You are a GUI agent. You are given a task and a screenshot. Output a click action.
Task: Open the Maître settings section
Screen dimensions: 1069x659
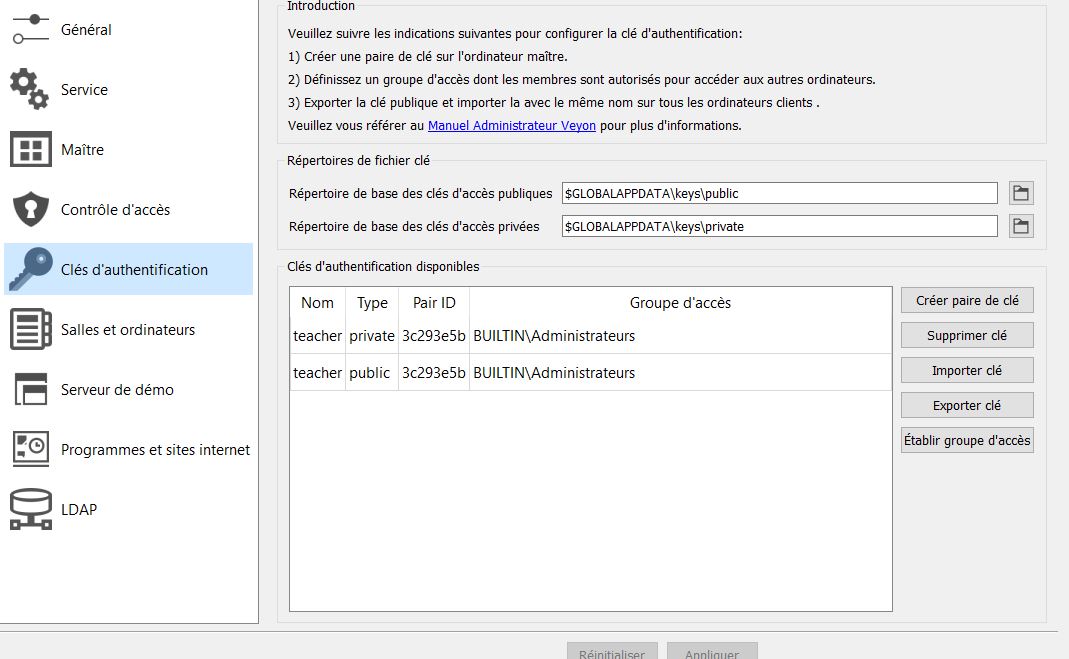point(82,149)
